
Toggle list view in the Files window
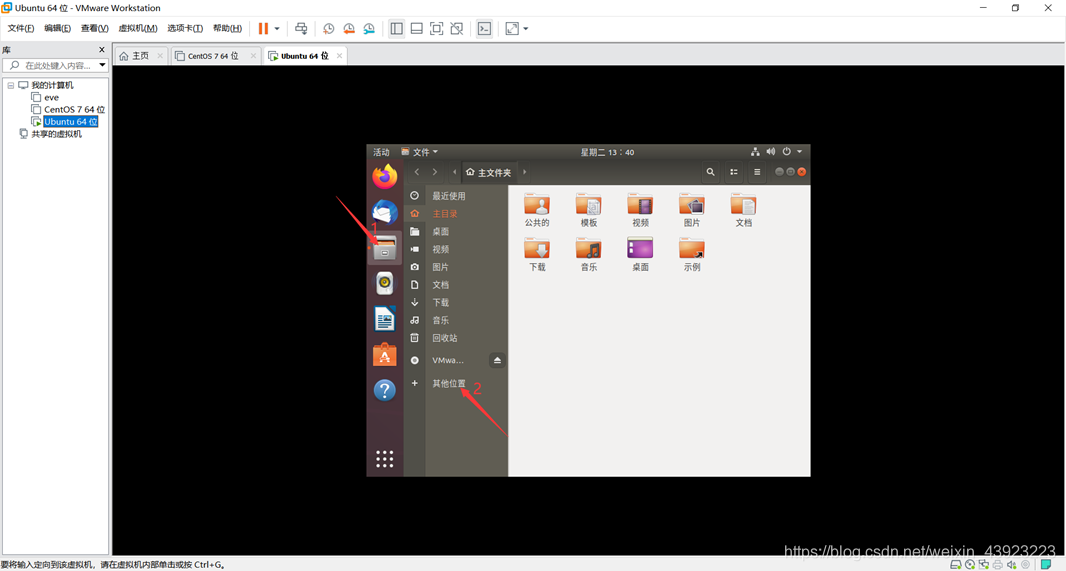tap(734, 172)
